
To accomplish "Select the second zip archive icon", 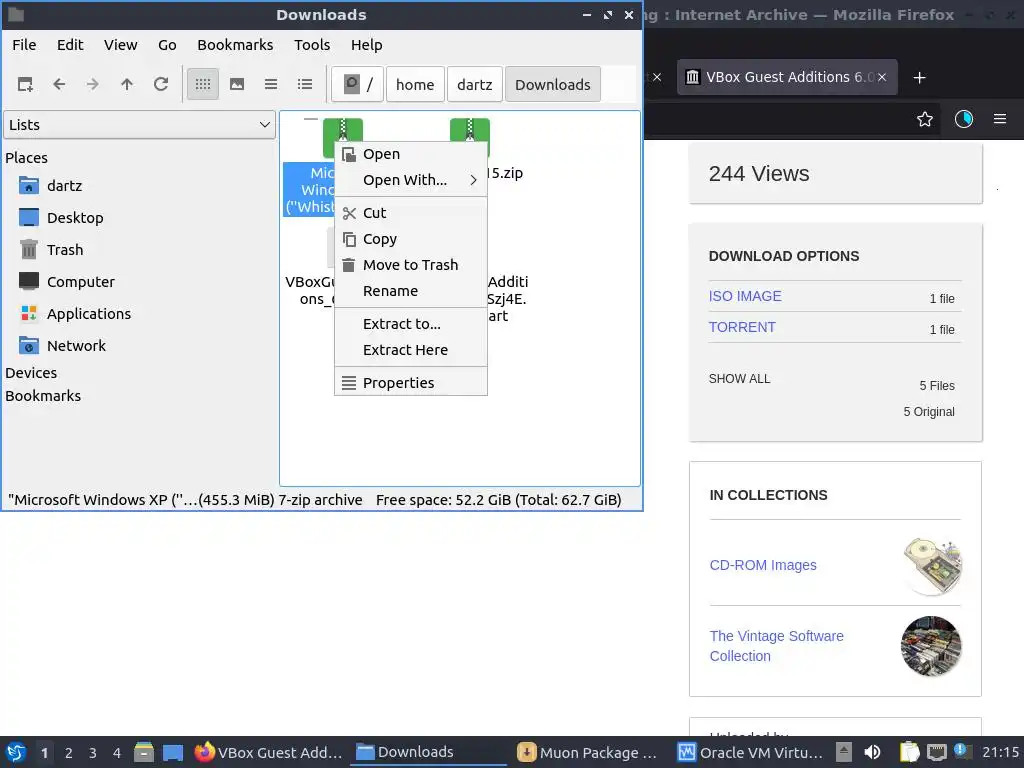I will point(470,131).
